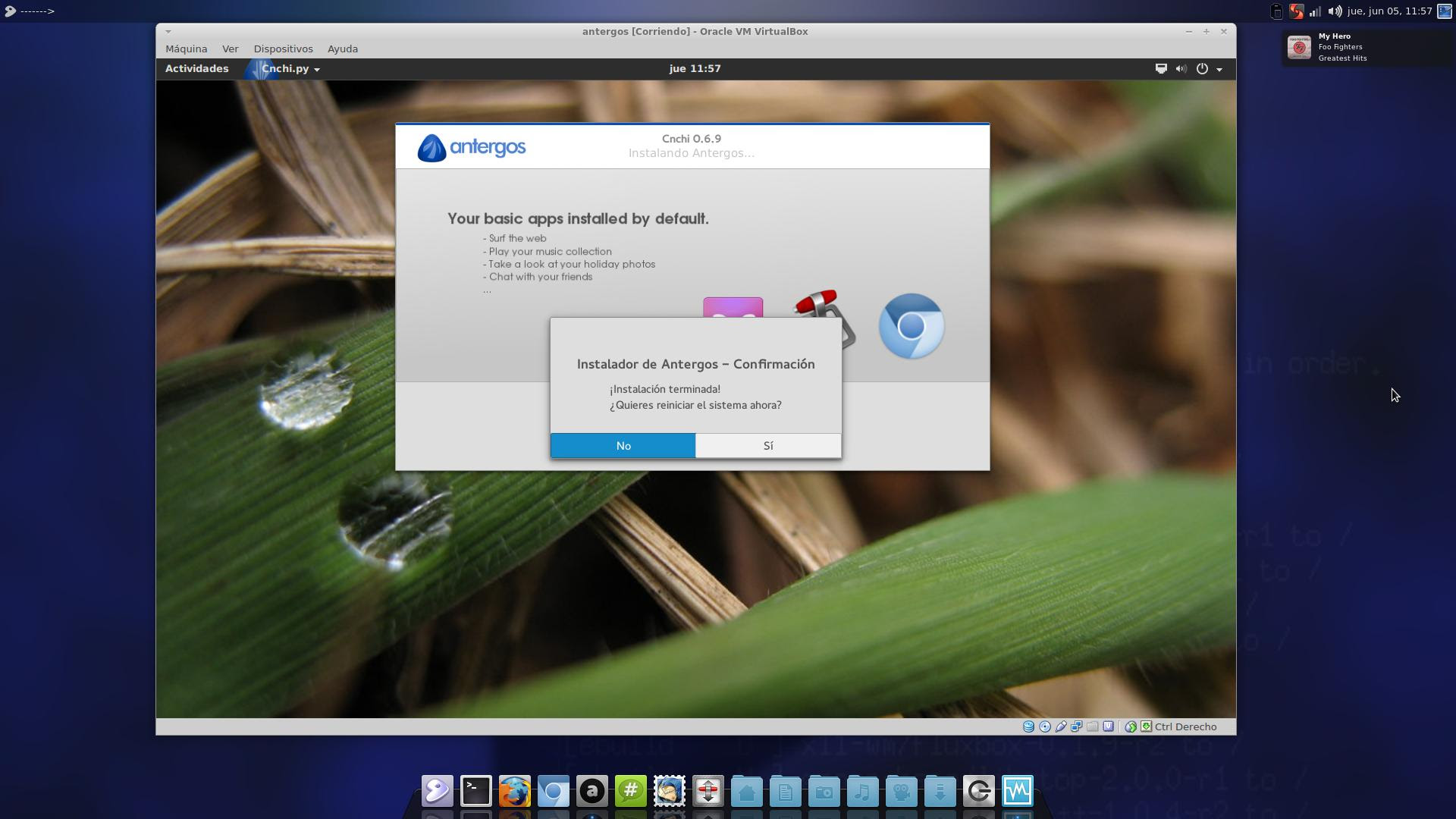The image size is (1456, 819).
Task: Click No to skip restarting
Action: coord(623,446)
